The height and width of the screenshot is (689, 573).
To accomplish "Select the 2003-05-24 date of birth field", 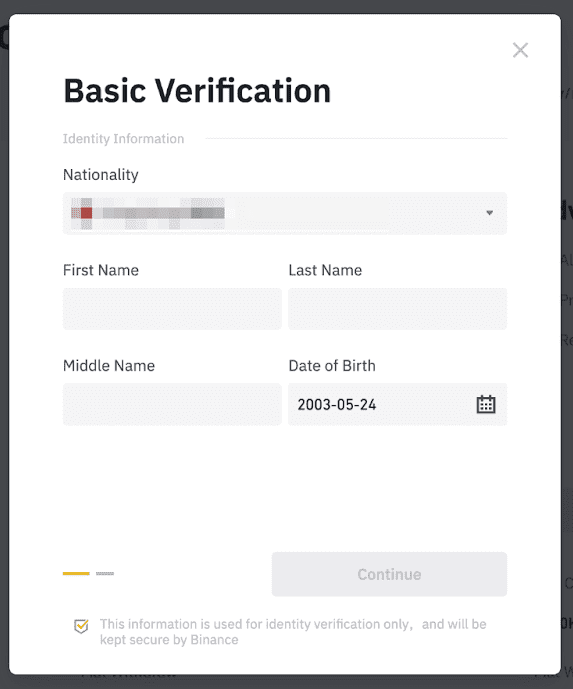I will point(397,404).
